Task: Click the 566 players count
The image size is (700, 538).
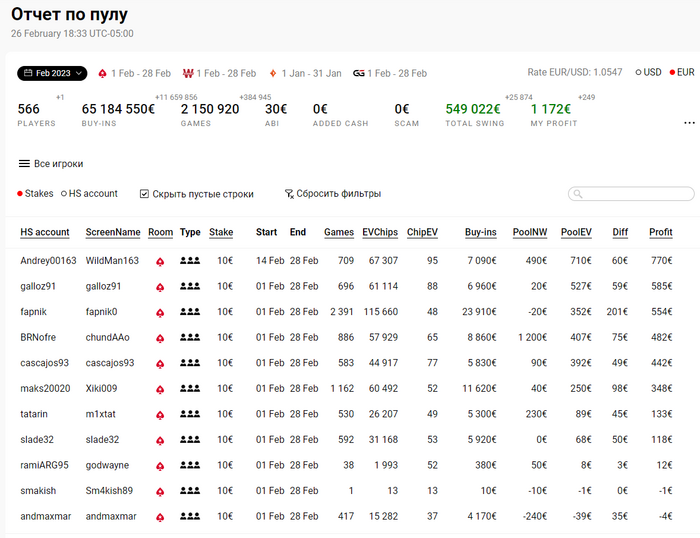Action: click(29, 109)
